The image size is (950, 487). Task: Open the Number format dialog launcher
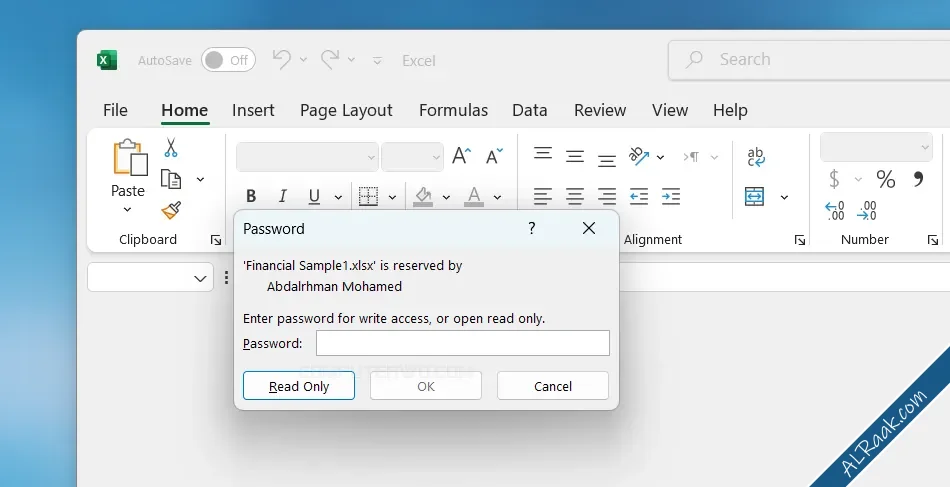(x=932, y=240)
